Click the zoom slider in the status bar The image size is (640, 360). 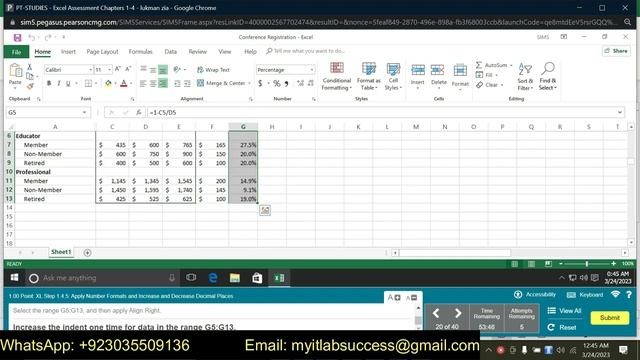pyautogui.click(x=587, y=264)
